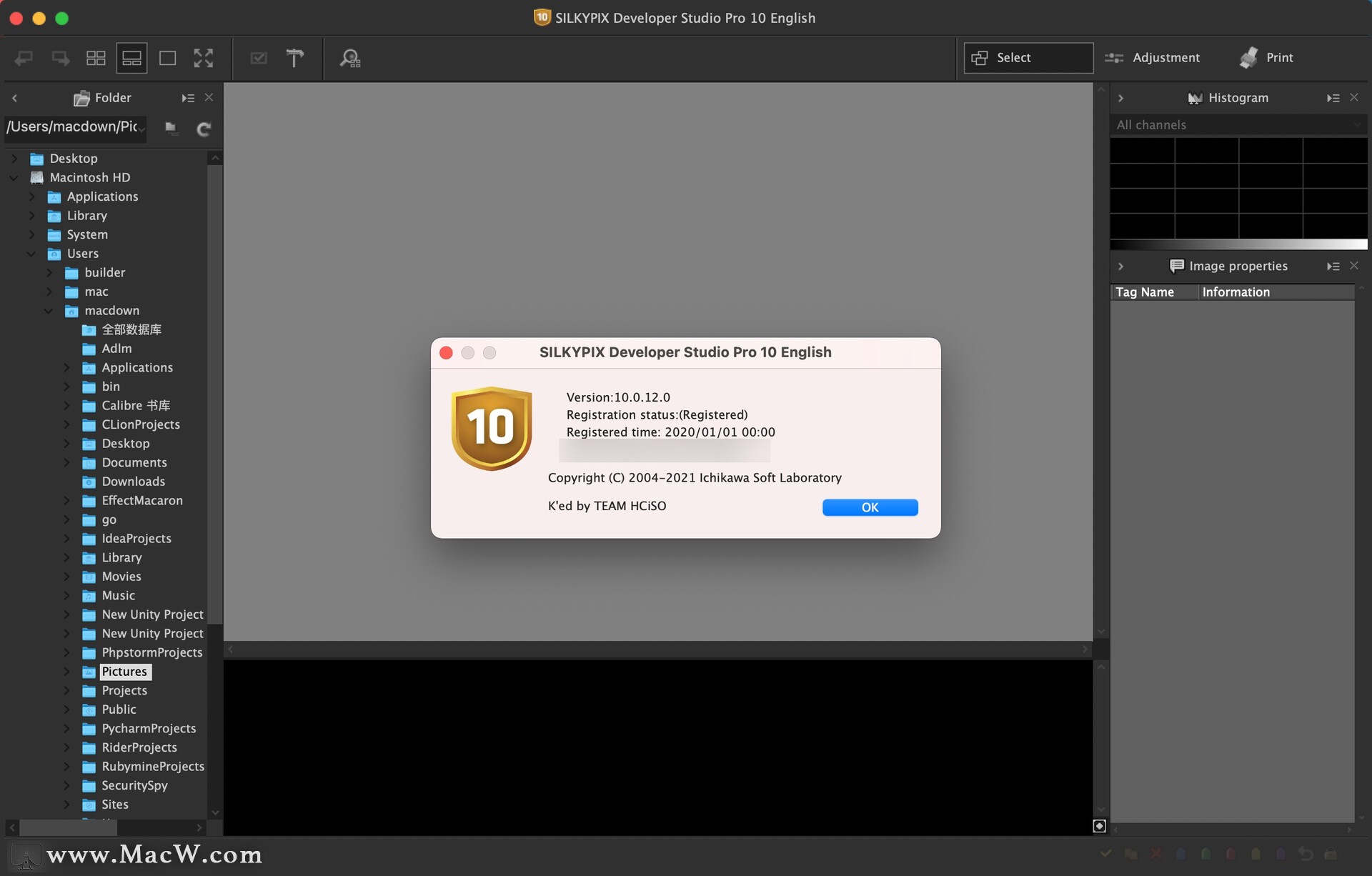Apply the blue tag mark icon

[x=1180, y=853]
